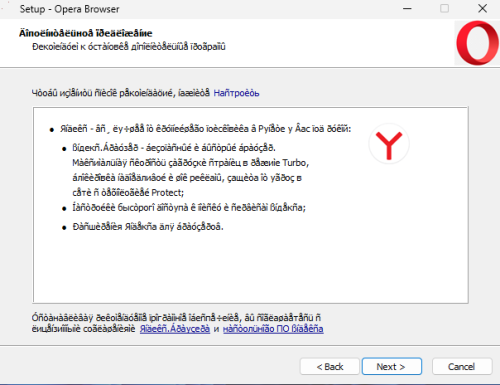Cancel the Opera Browser setup

(x=462, y=366)
